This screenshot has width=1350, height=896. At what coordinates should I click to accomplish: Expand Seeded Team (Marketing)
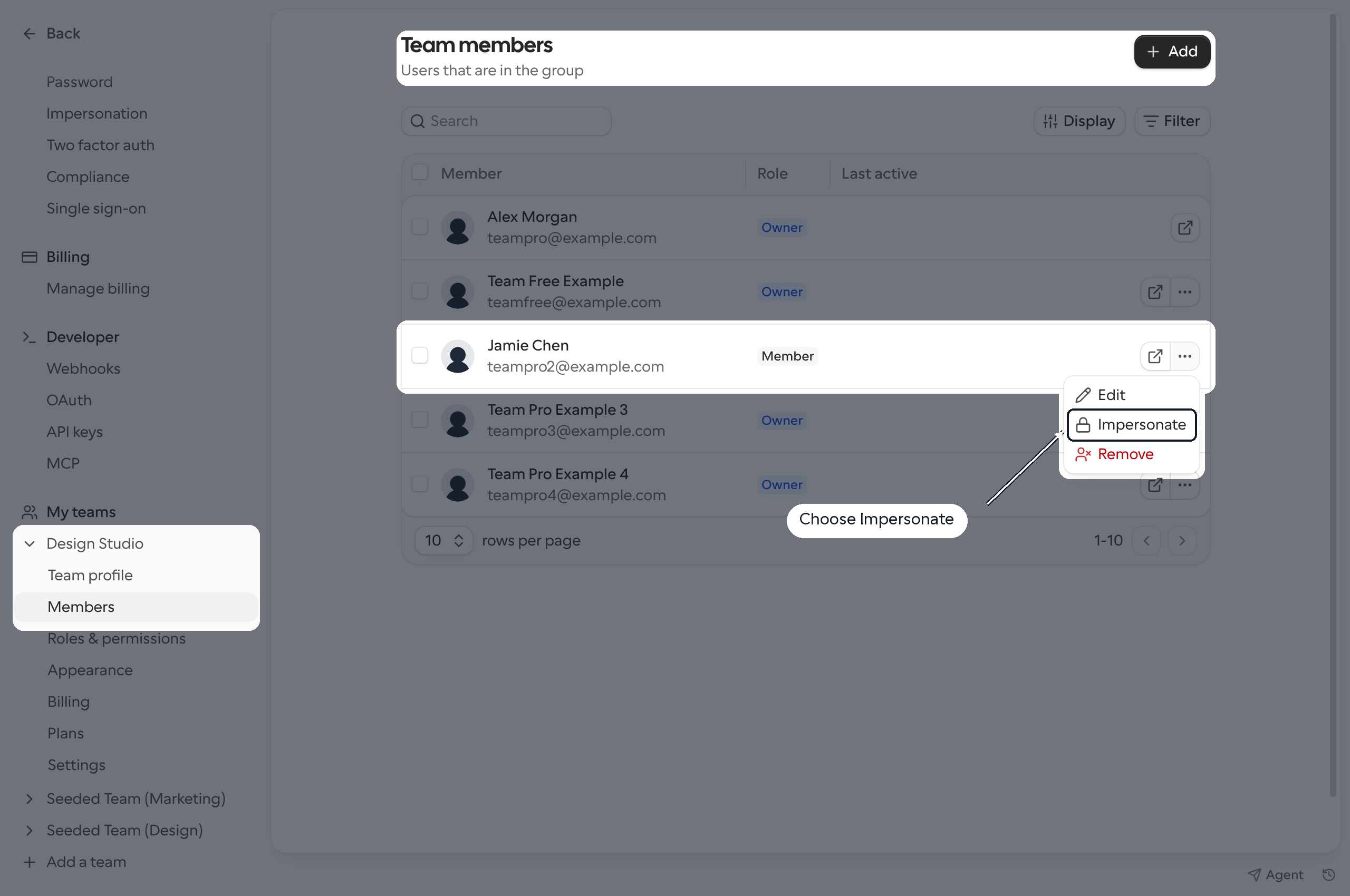pyautogui.click(x=30, y=799)
